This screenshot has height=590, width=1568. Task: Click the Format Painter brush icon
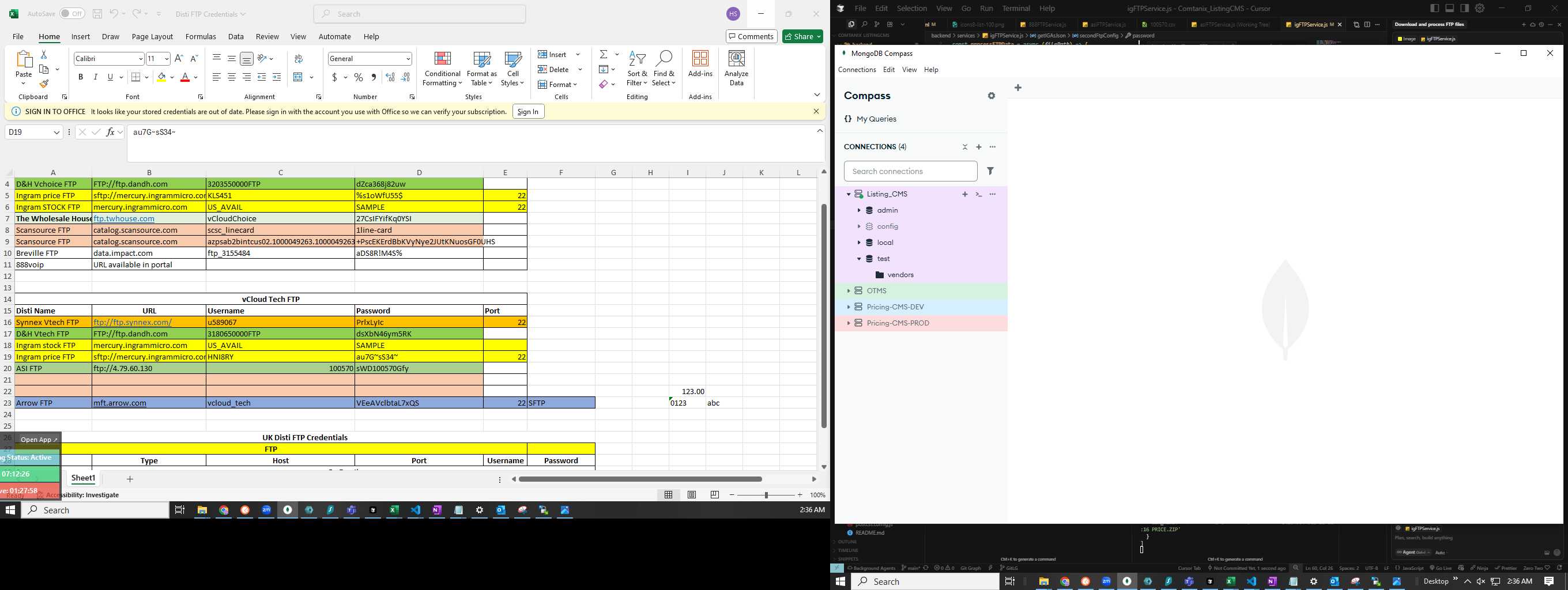(x=44, y=84)
